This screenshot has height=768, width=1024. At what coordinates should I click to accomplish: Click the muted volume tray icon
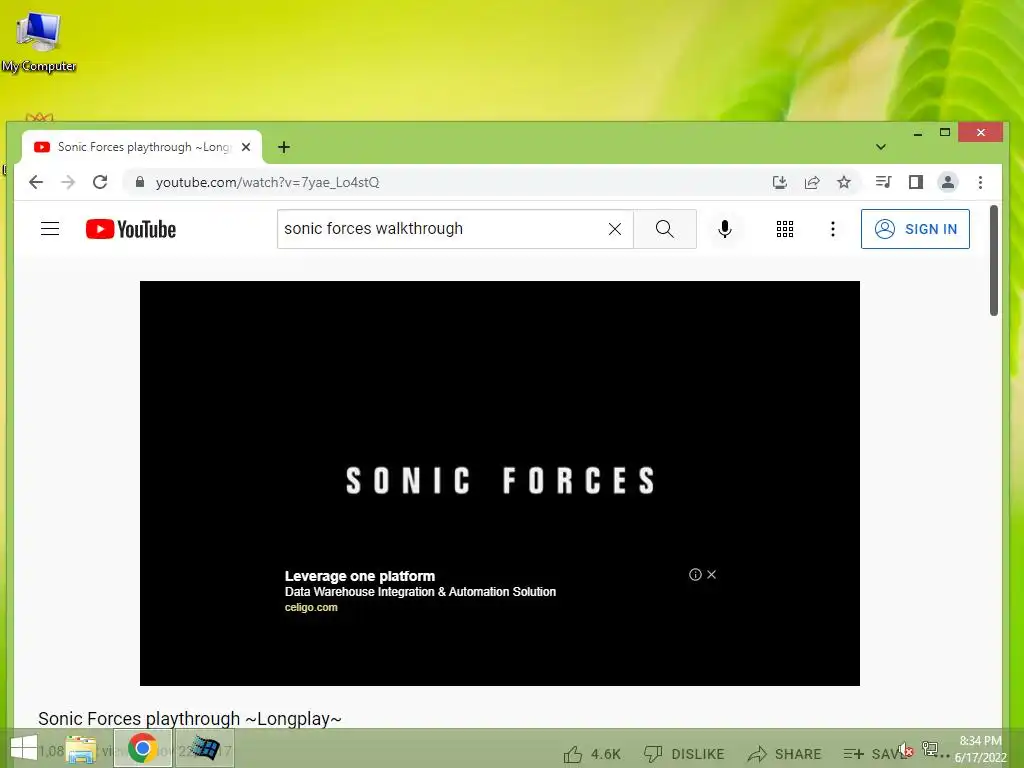point(905,749)
